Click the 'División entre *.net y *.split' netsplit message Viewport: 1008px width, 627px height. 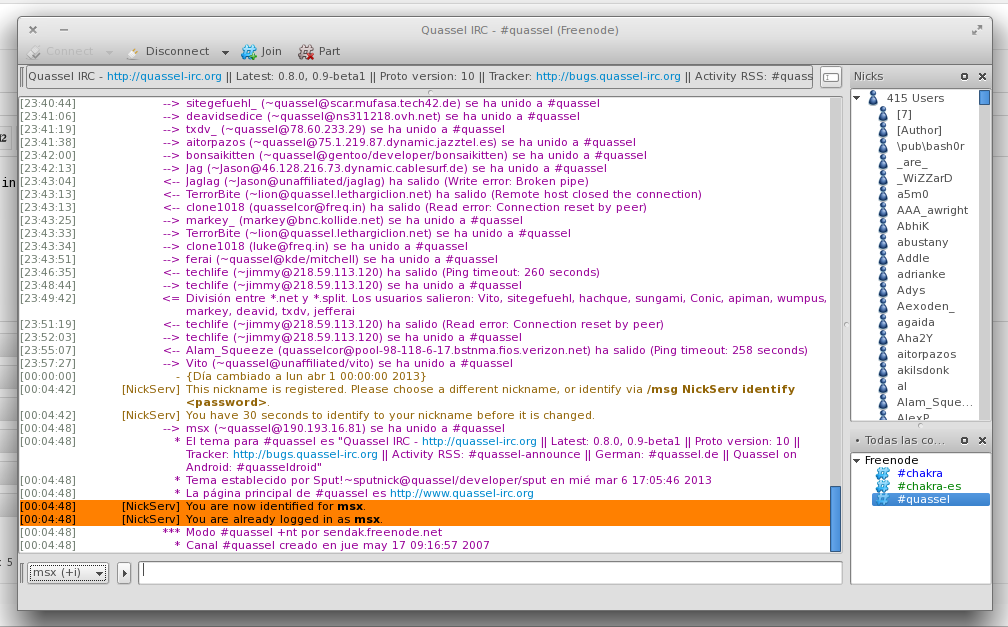click(x=506, y=305)
